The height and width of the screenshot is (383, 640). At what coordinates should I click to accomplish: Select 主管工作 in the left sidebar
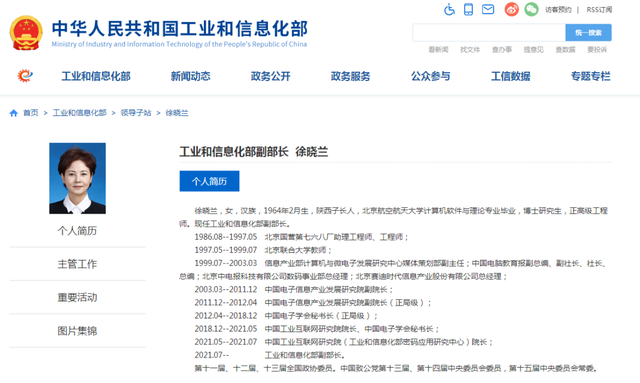(77, 264)
